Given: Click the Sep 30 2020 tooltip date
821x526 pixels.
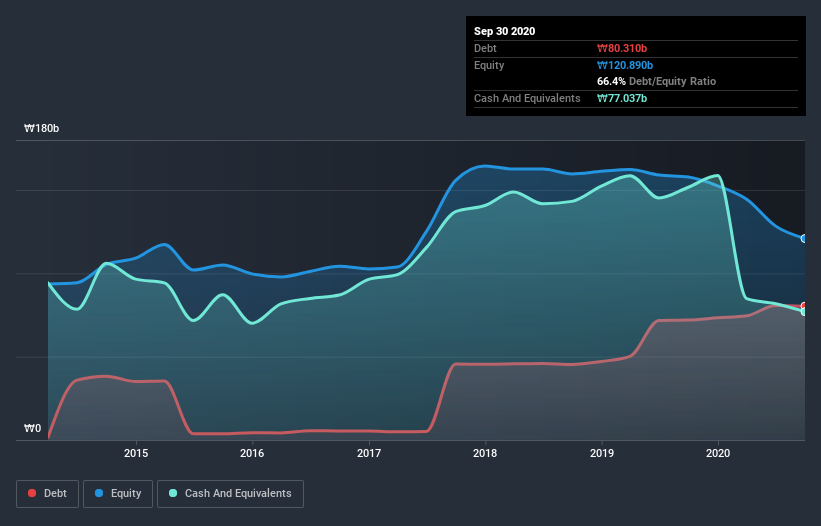Looking at the screenshot, I should pyautogui.click(x=504, y=31).
